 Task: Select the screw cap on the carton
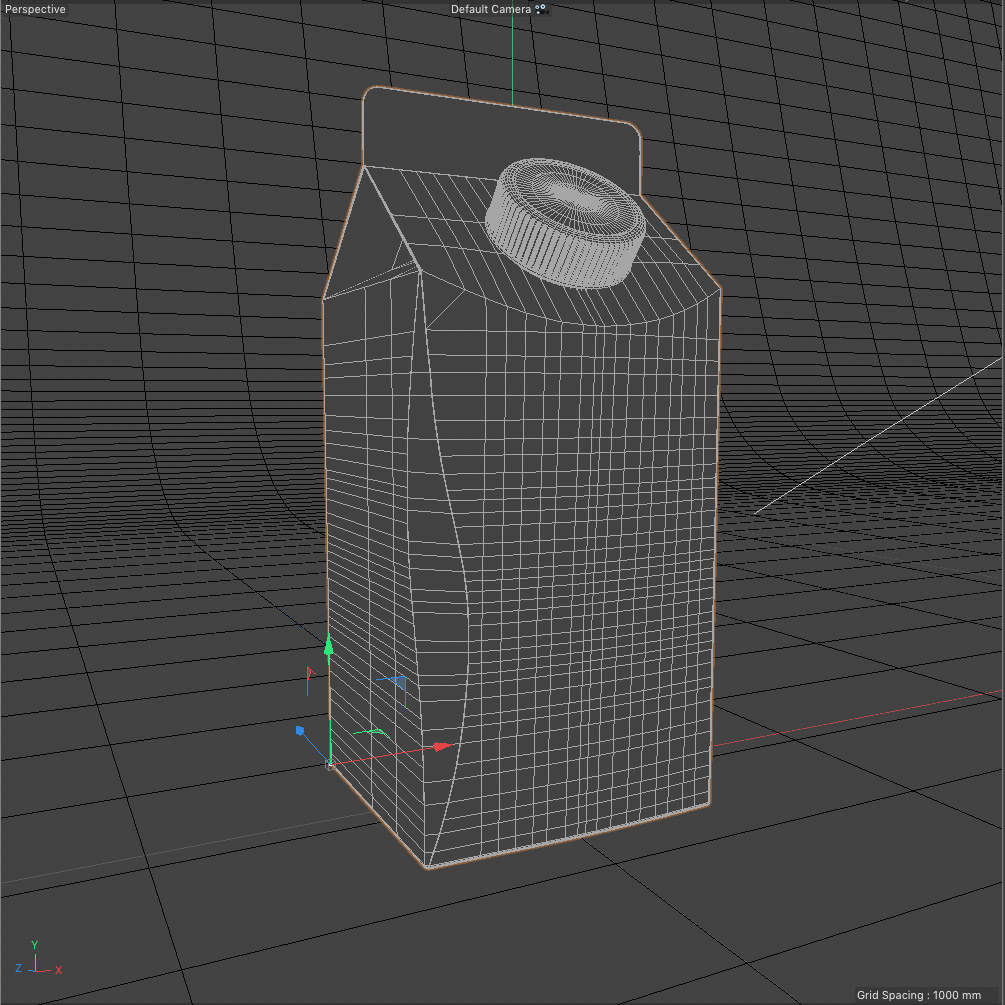565,222
